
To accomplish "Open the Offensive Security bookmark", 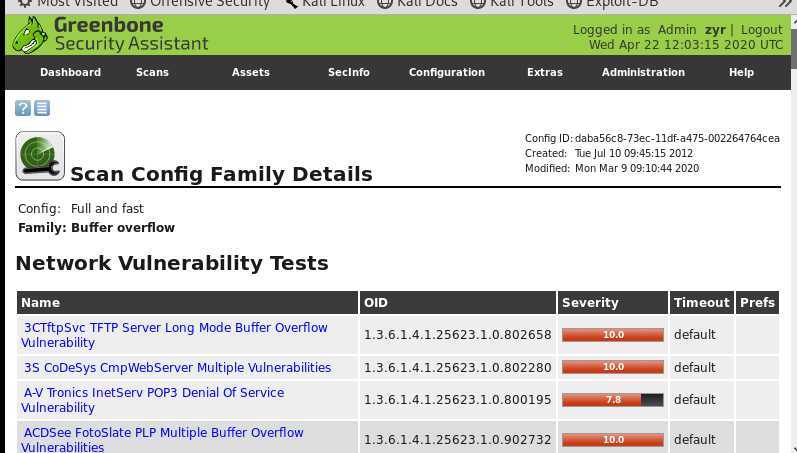I will 200,3.
